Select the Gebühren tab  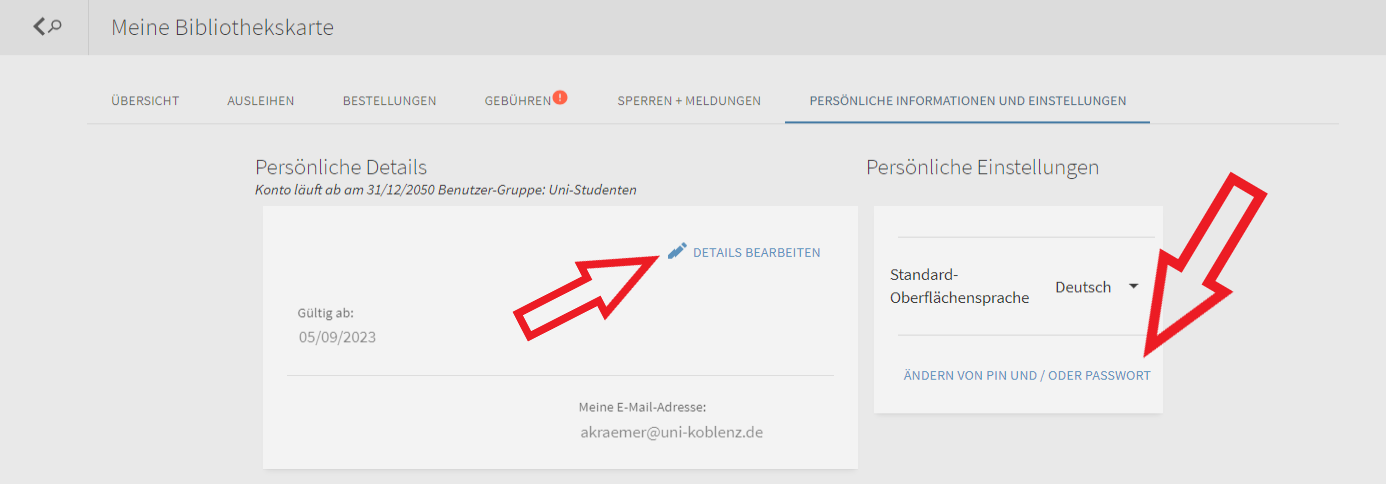coord(518,101)
